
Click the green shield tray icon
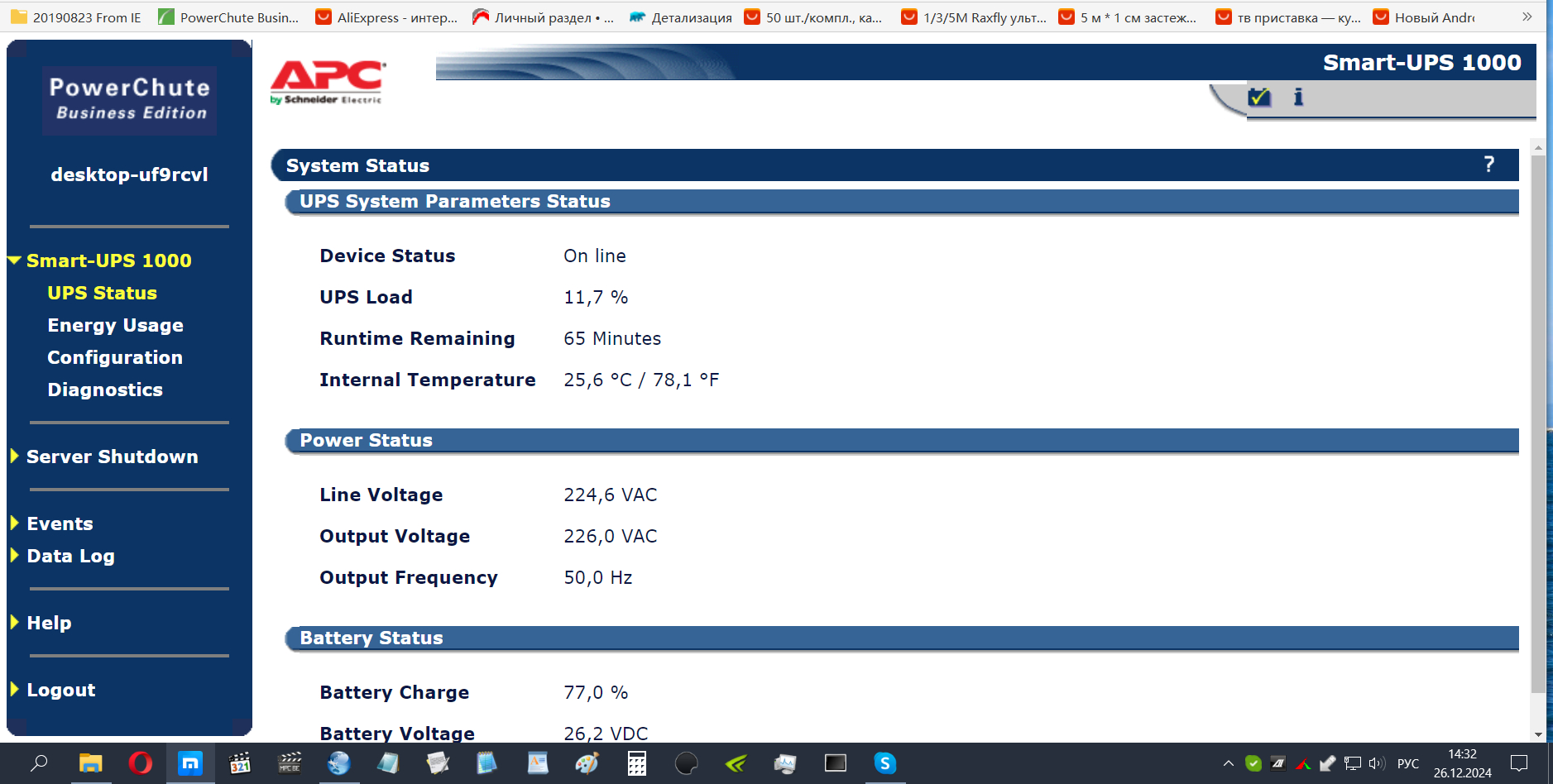coord(1253,763)
